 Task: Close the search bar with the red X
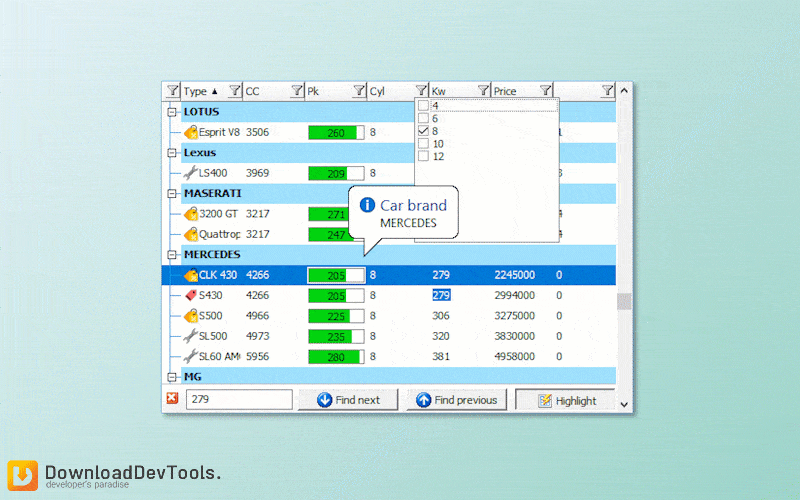click(x=172, y=400)
